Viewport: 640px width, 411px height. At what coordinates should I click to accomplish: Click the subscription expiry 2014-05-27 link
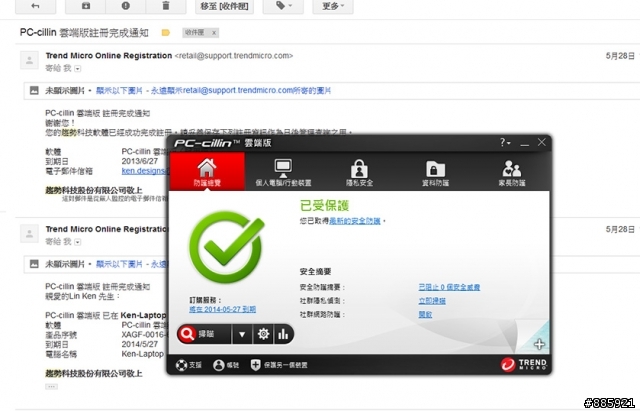(x=222, y=309)
